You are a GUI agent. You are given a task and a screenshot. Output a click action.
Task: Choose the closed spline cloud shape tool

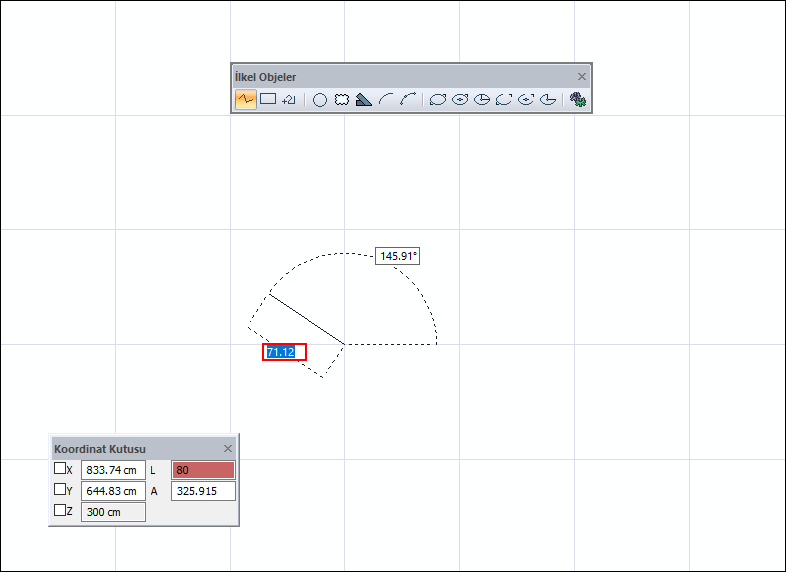[x=342, y=100]
